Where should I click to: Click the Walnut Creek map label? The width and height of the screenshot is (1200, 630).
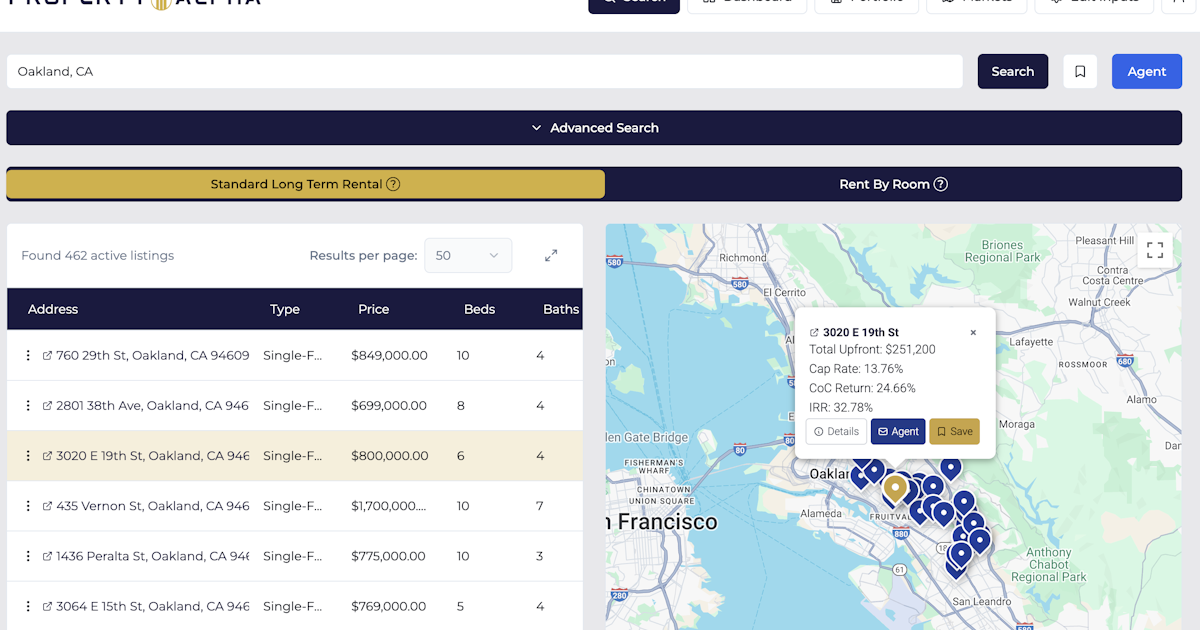[1099, 302]
